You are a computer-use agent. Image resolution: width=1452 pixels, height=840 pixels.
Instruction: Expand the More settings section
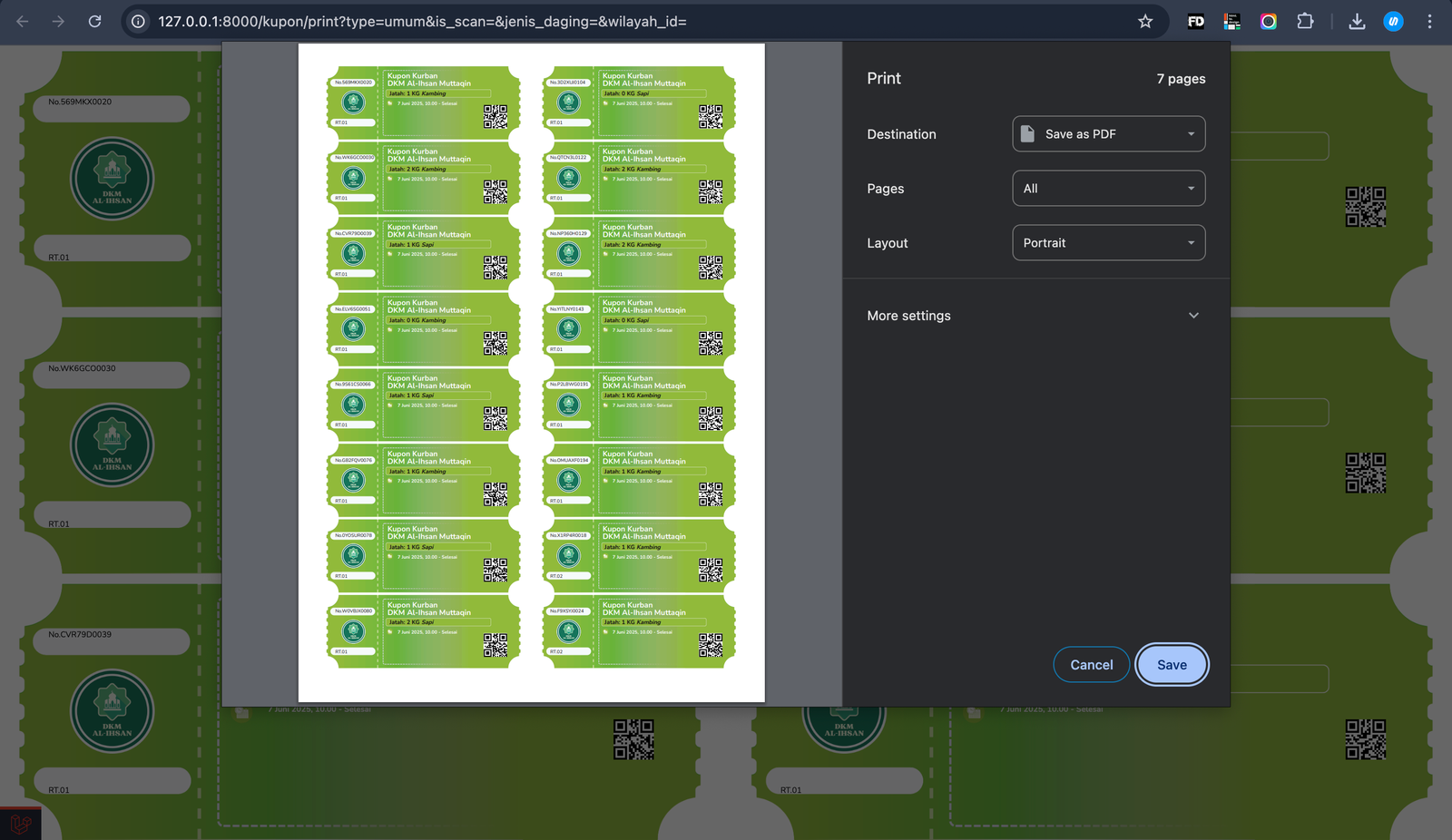(1035, 316)
